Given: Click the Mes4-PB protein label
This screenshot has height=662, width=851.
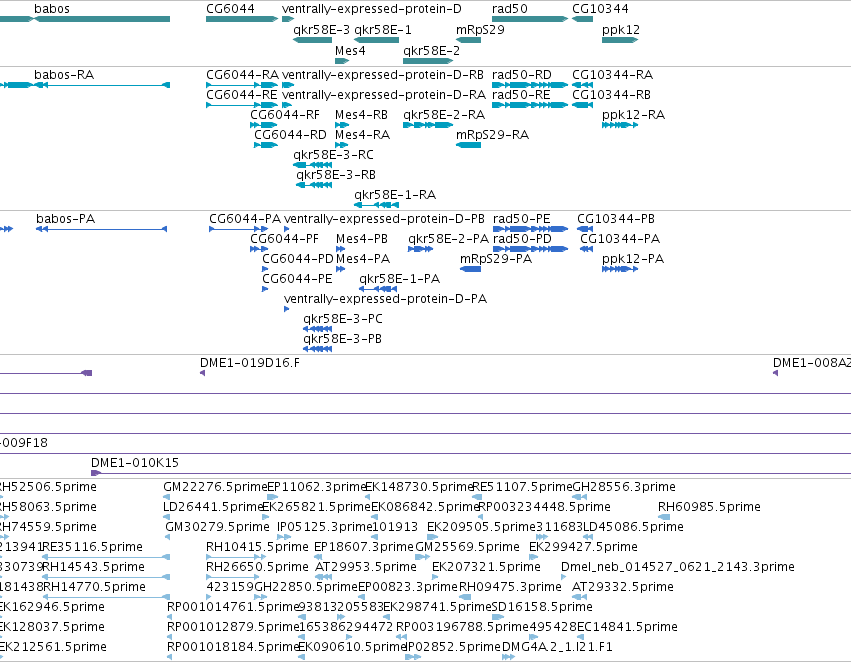Looking at the screenshot, I should coord(362,239).
